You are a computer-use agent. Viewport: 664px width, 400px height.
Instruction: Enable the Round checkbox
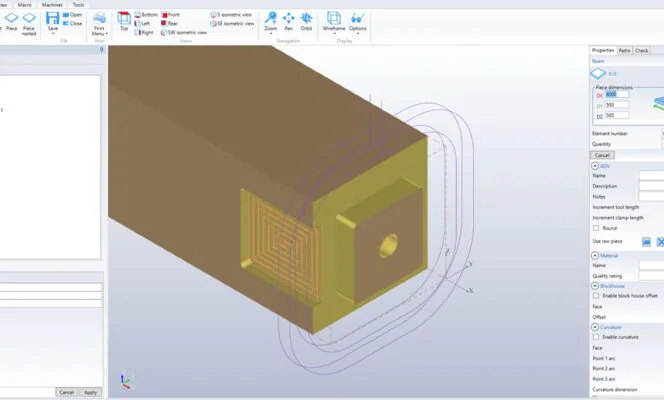596,228
